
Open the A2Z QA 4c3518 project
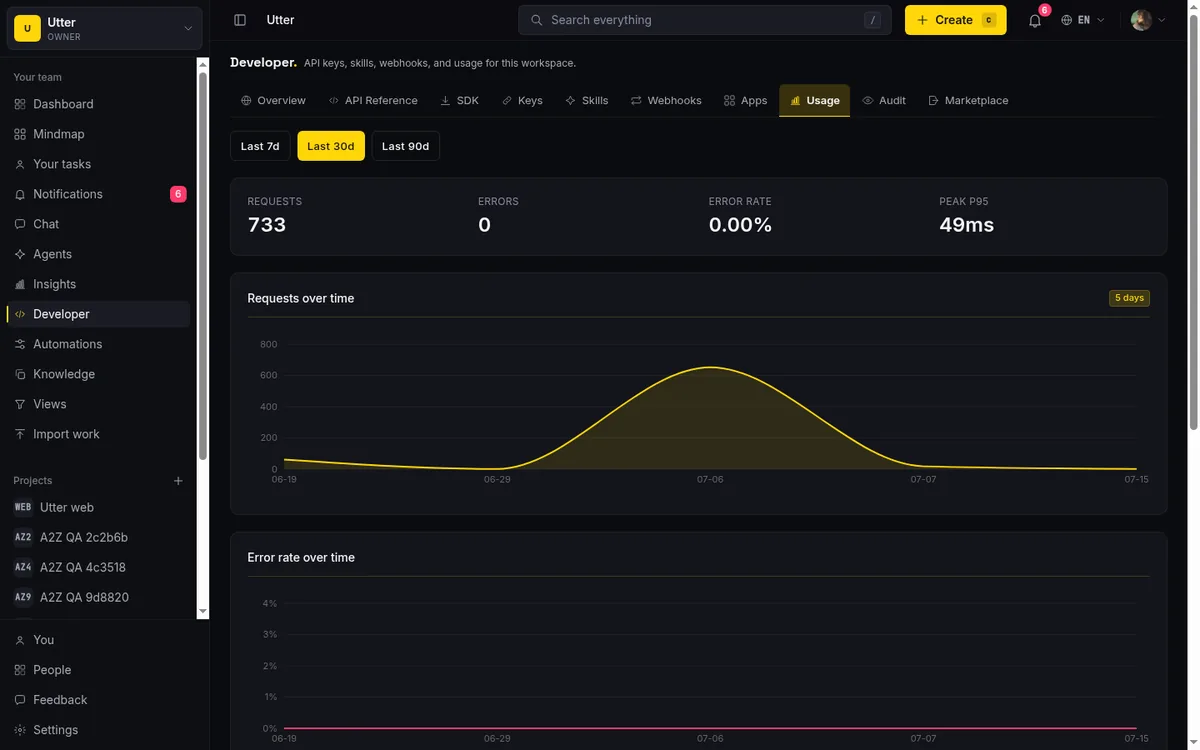[98, 567]
